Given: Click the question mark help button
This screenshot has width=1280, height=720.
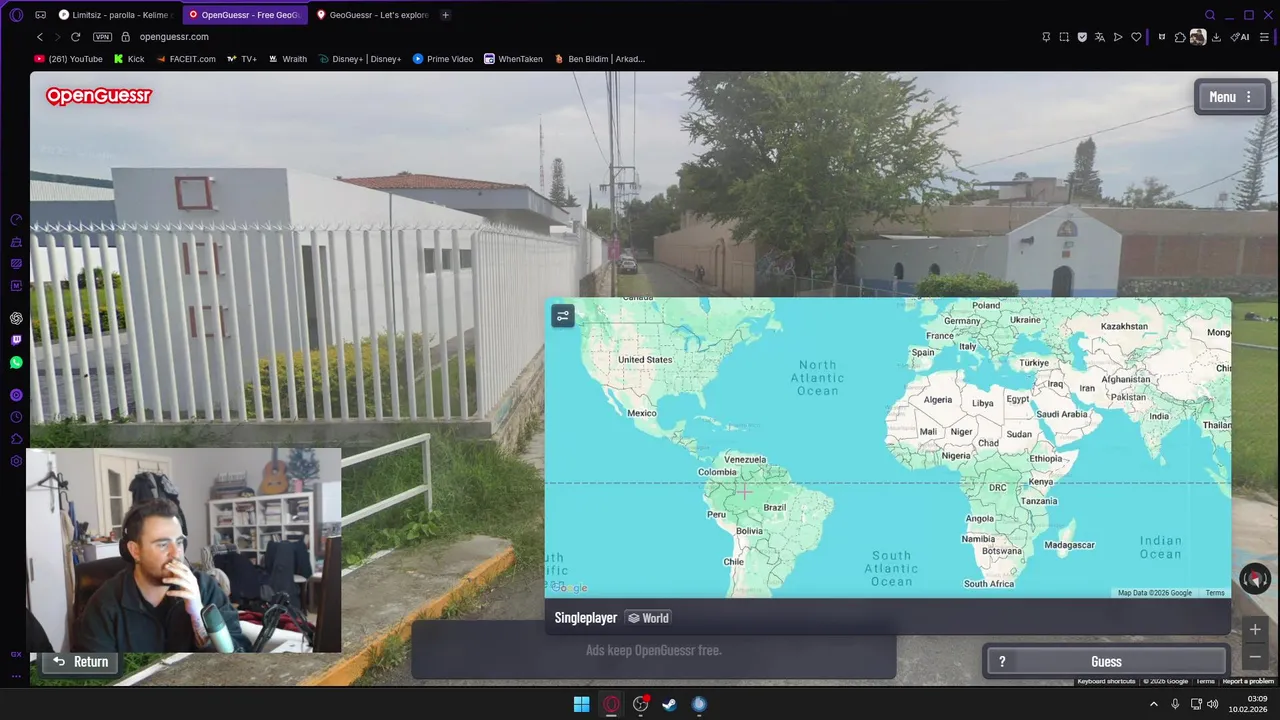Looking at the screenshot, I should (x=1002, y=661).
